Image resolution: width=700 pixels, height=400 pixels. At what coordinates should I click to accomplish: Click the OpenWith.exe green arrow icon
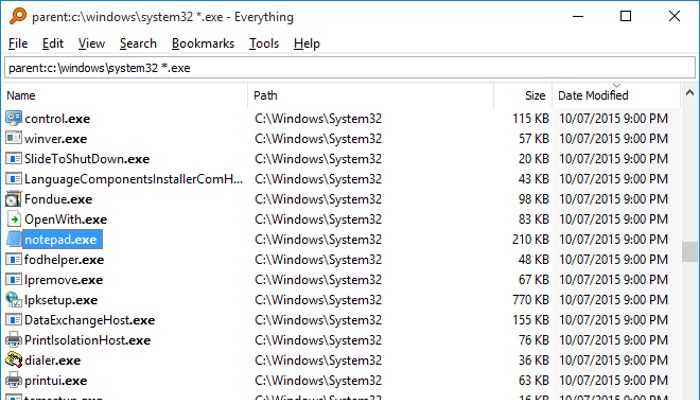13,219
